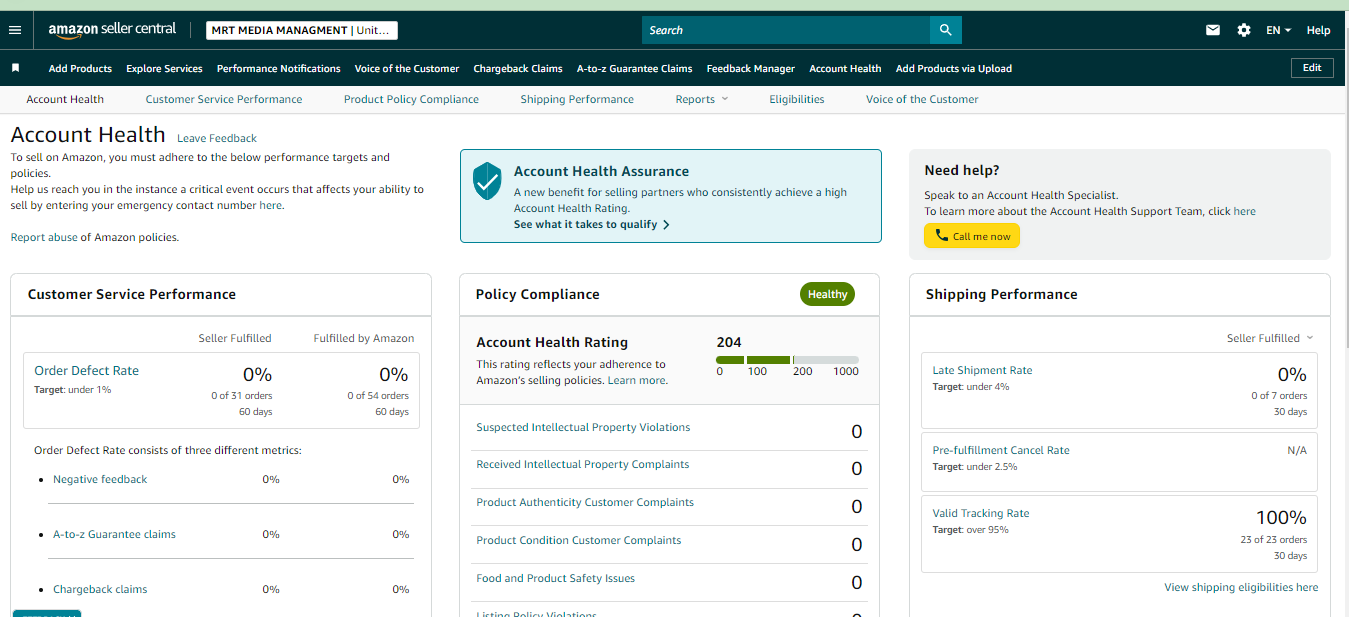This screenshot has height=617, width=1349.
Task: Open Help in the top bar
Action: pos(1318,30)
